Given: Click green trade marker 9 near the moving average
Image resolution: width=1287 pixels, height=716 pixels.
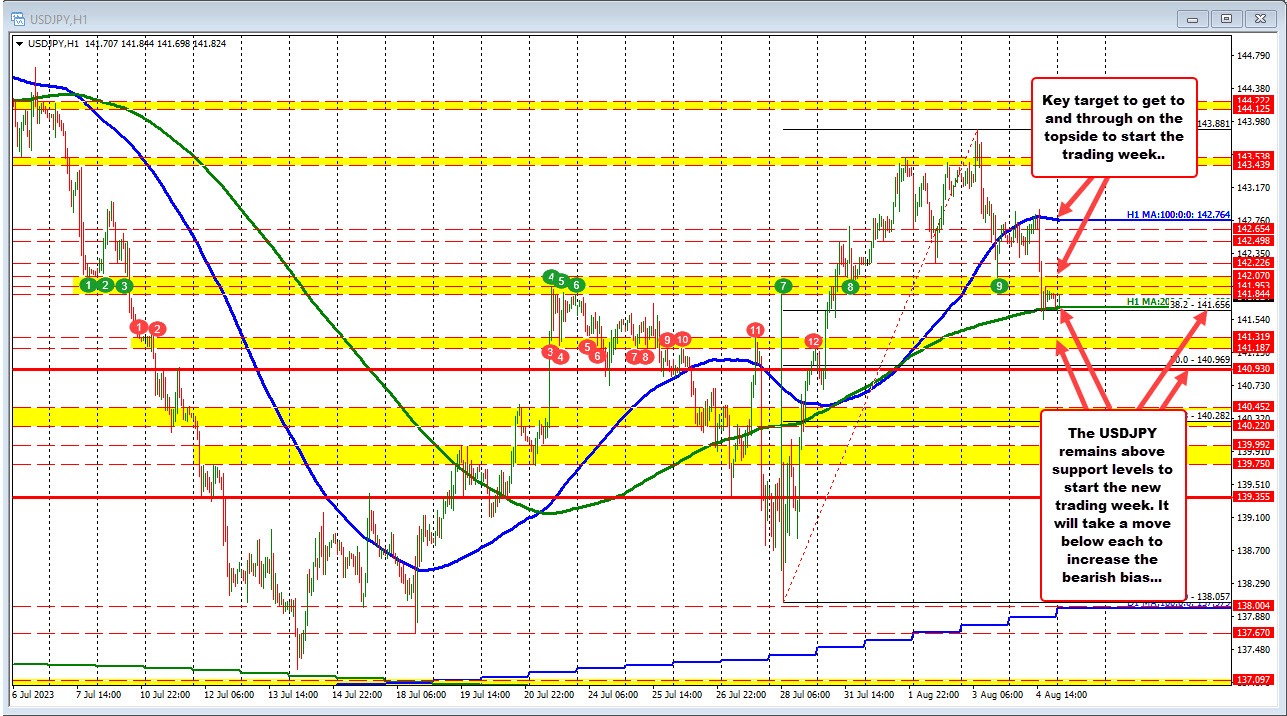Looking at the screenshot, I should (1000, 286).
